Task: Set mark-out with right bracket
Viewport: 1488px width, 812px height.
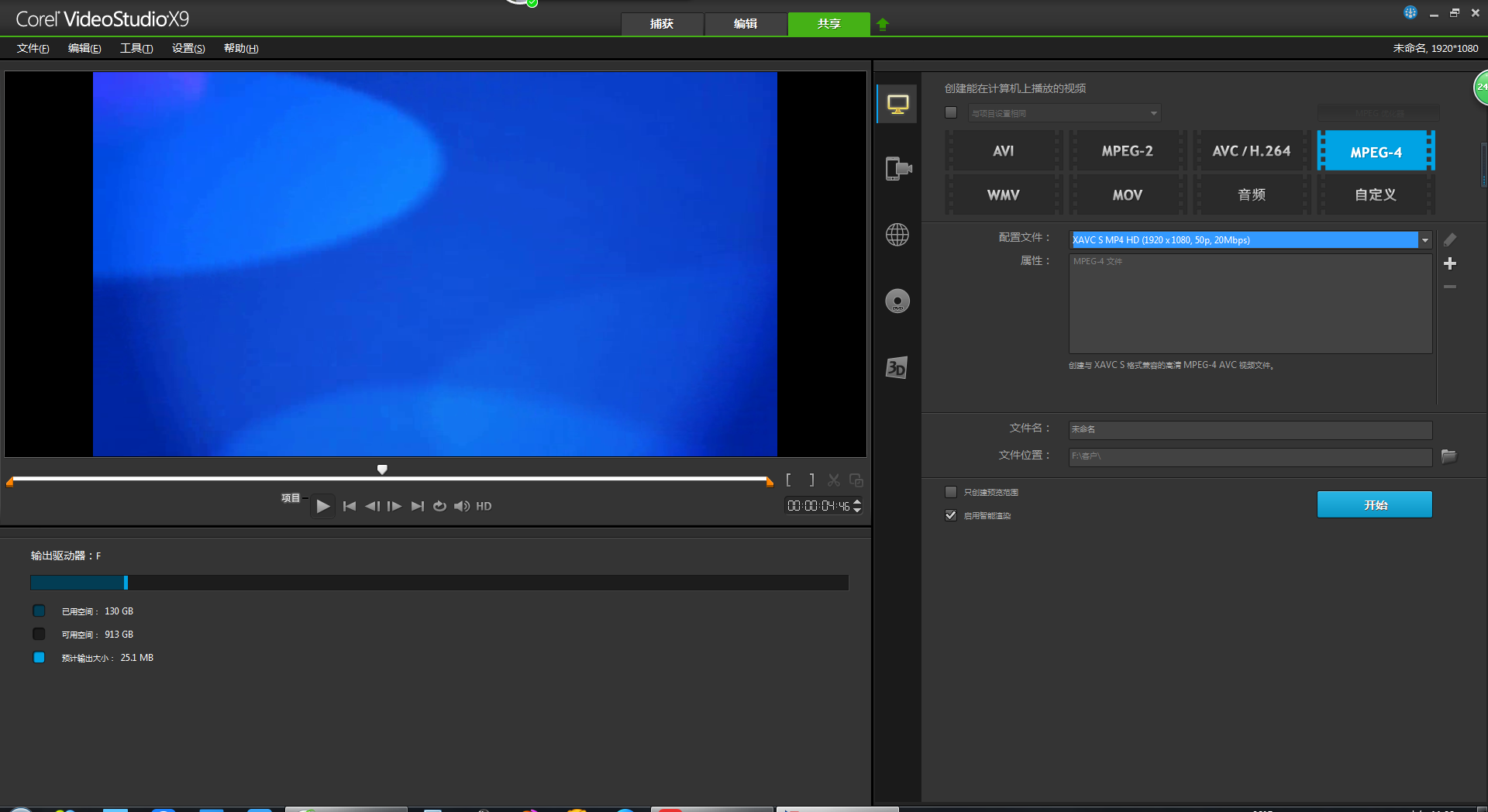Action: pos(811,480)
